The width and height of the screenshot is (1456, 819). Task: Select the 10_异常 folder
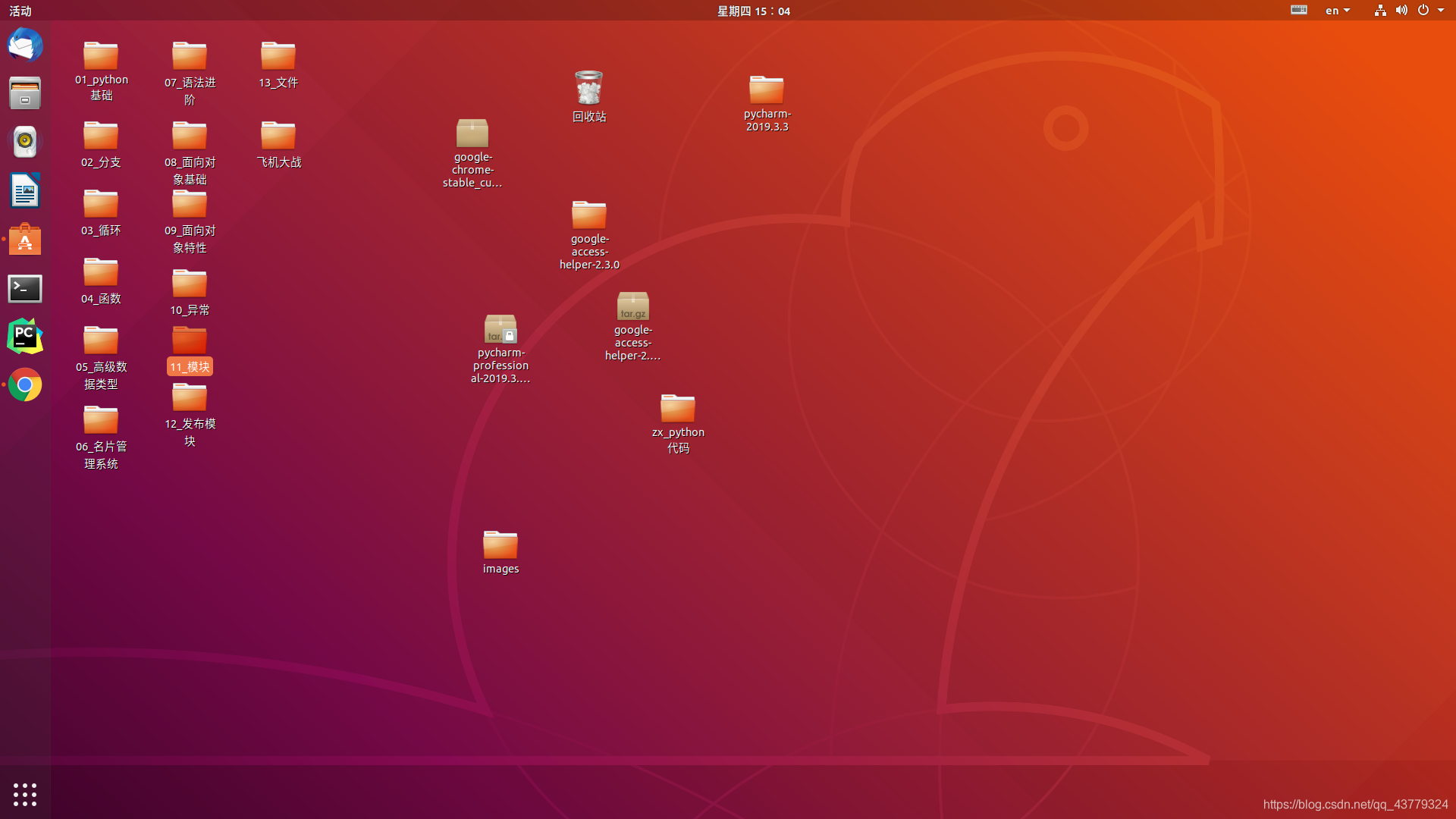[190, 293]
